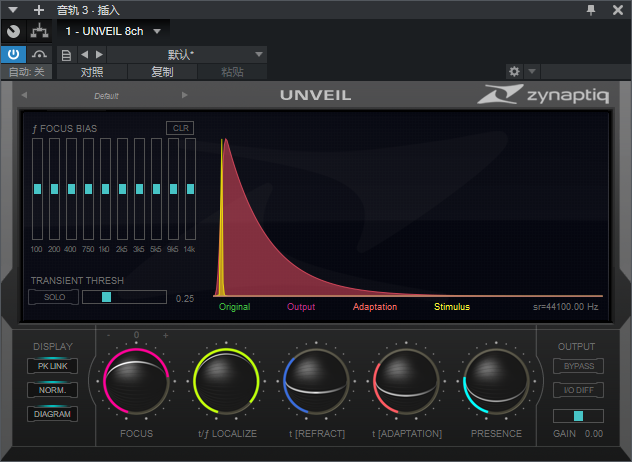
Task: Click the 3k5 focus bias slider
Action: click(x=139, y=189)
